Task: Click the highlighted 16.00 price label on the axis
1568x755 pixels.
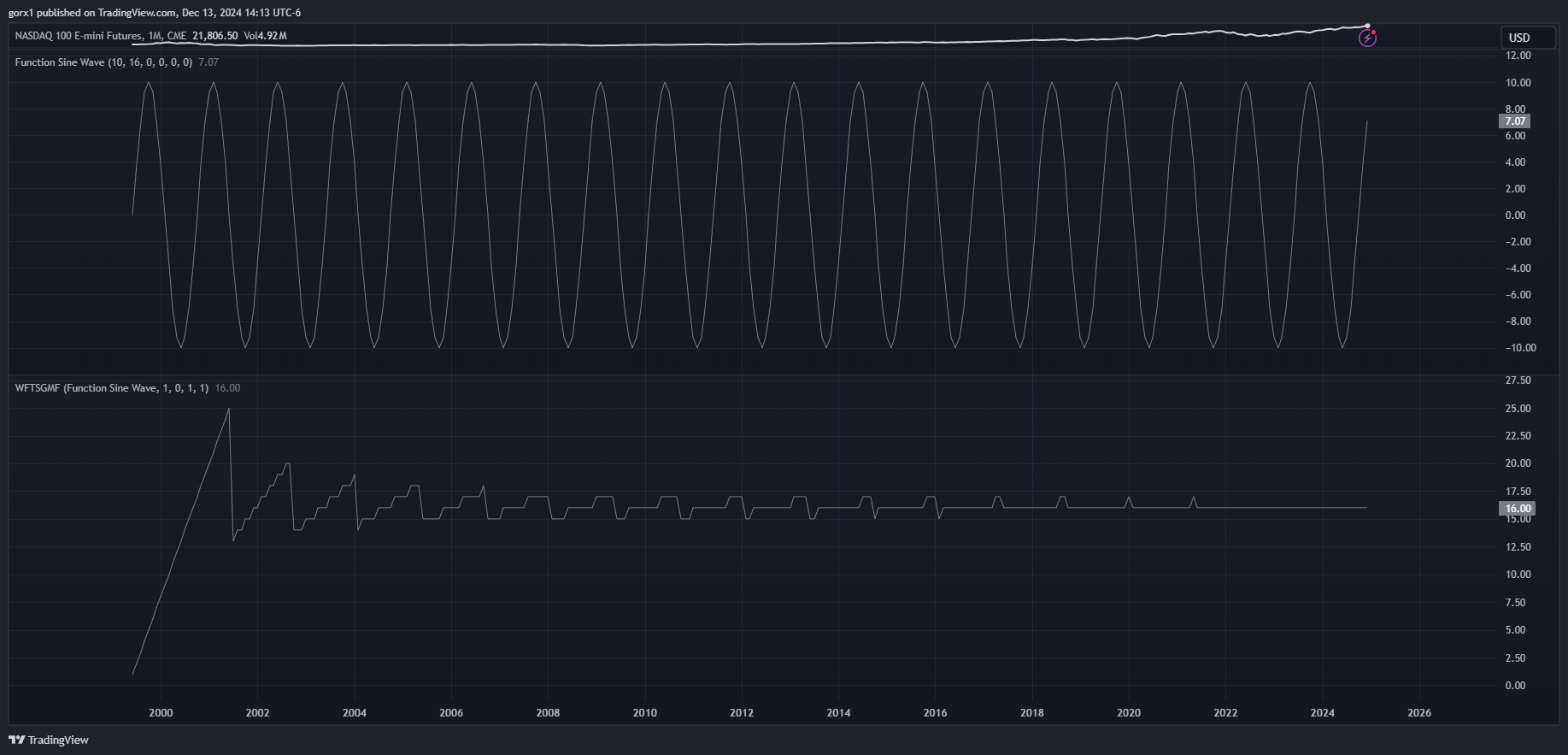Action: click(1518, 509)
